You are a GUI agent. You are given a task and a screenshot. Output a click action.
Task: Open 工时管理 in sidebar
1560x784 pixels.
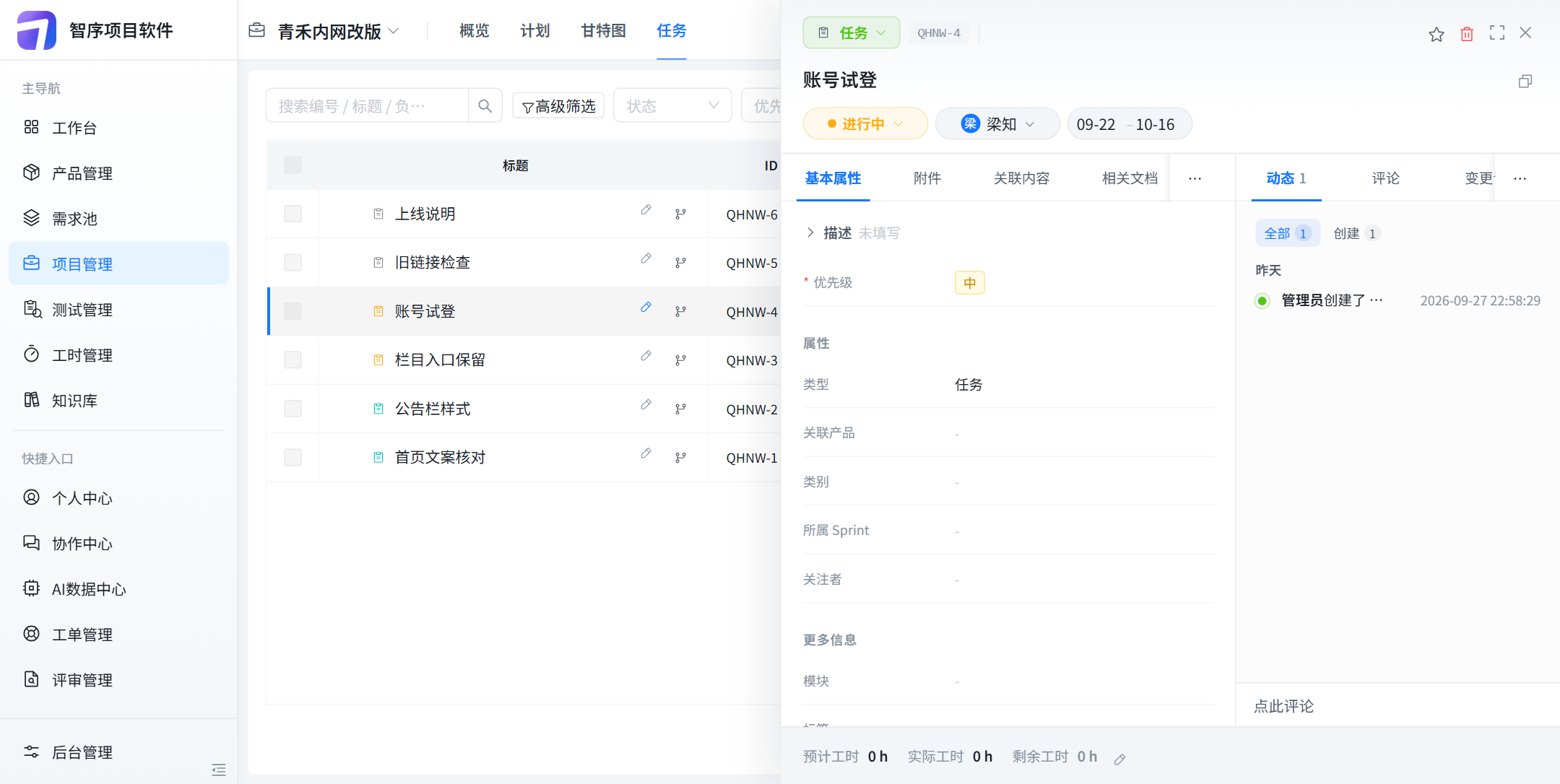[x=118, y=355]
